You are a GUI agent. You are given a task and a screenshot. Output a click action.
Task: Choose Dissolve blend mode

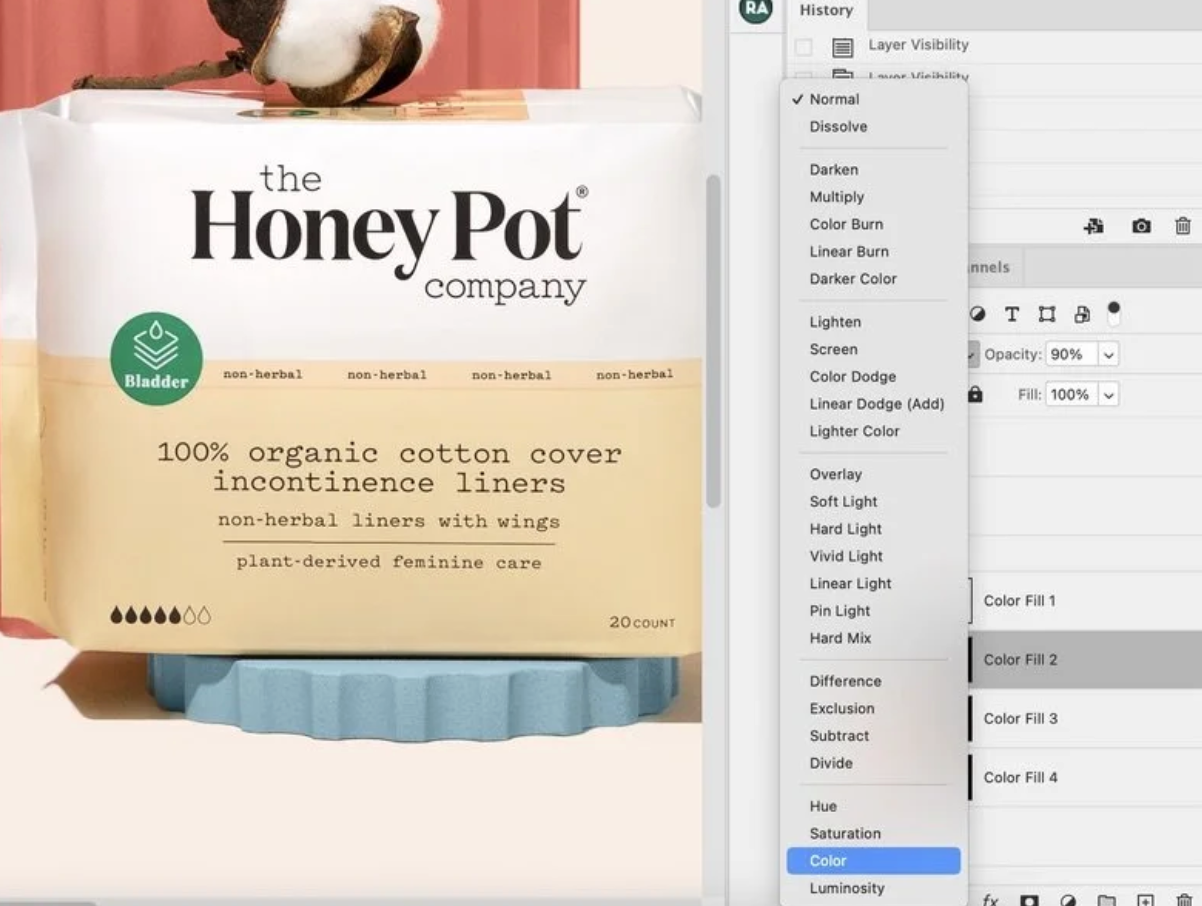tap(873, 127)
